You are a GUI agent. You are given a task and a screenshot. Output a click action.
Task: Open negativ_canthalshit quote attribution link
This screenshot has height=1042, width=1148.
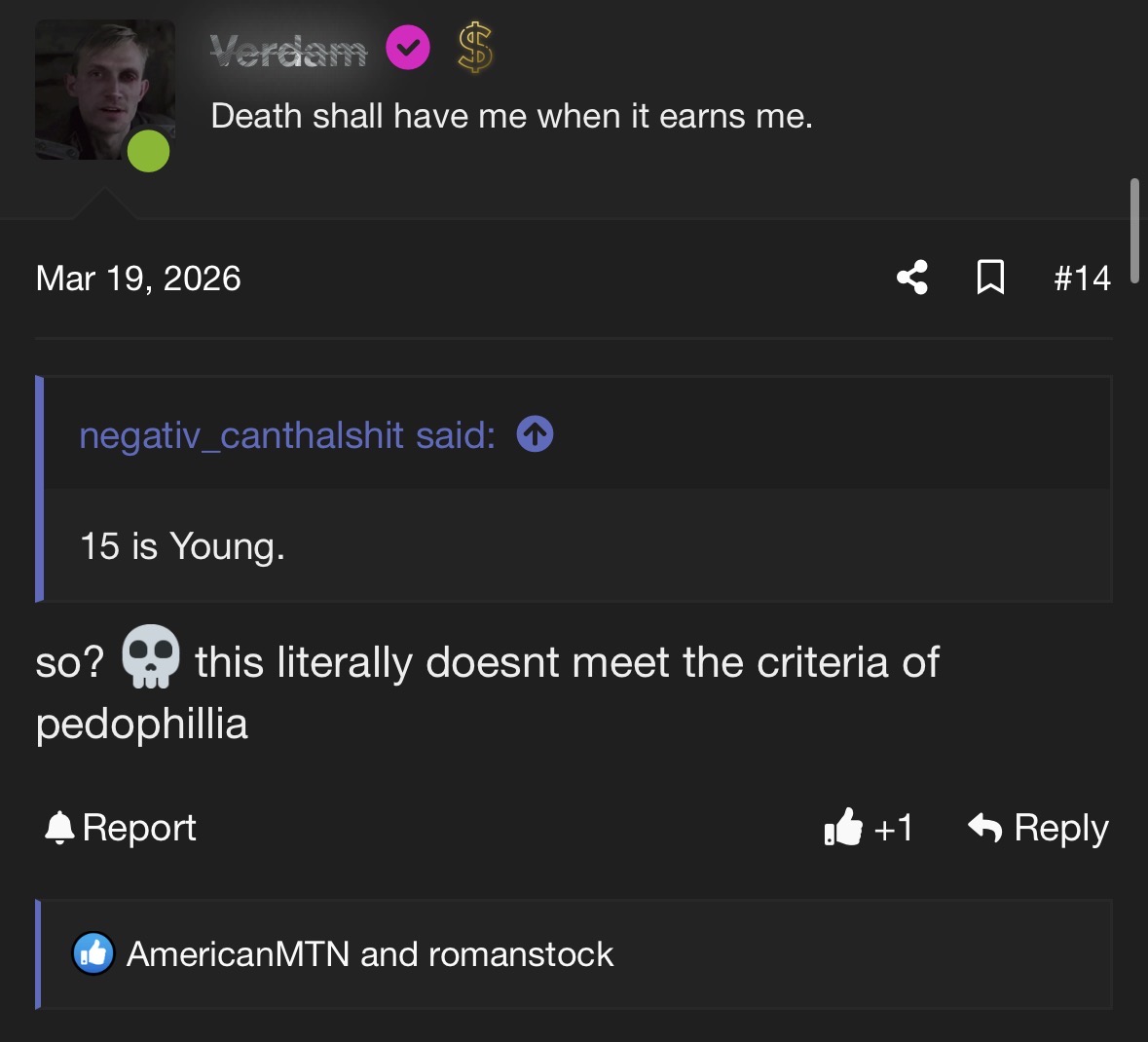coord(286,435)
